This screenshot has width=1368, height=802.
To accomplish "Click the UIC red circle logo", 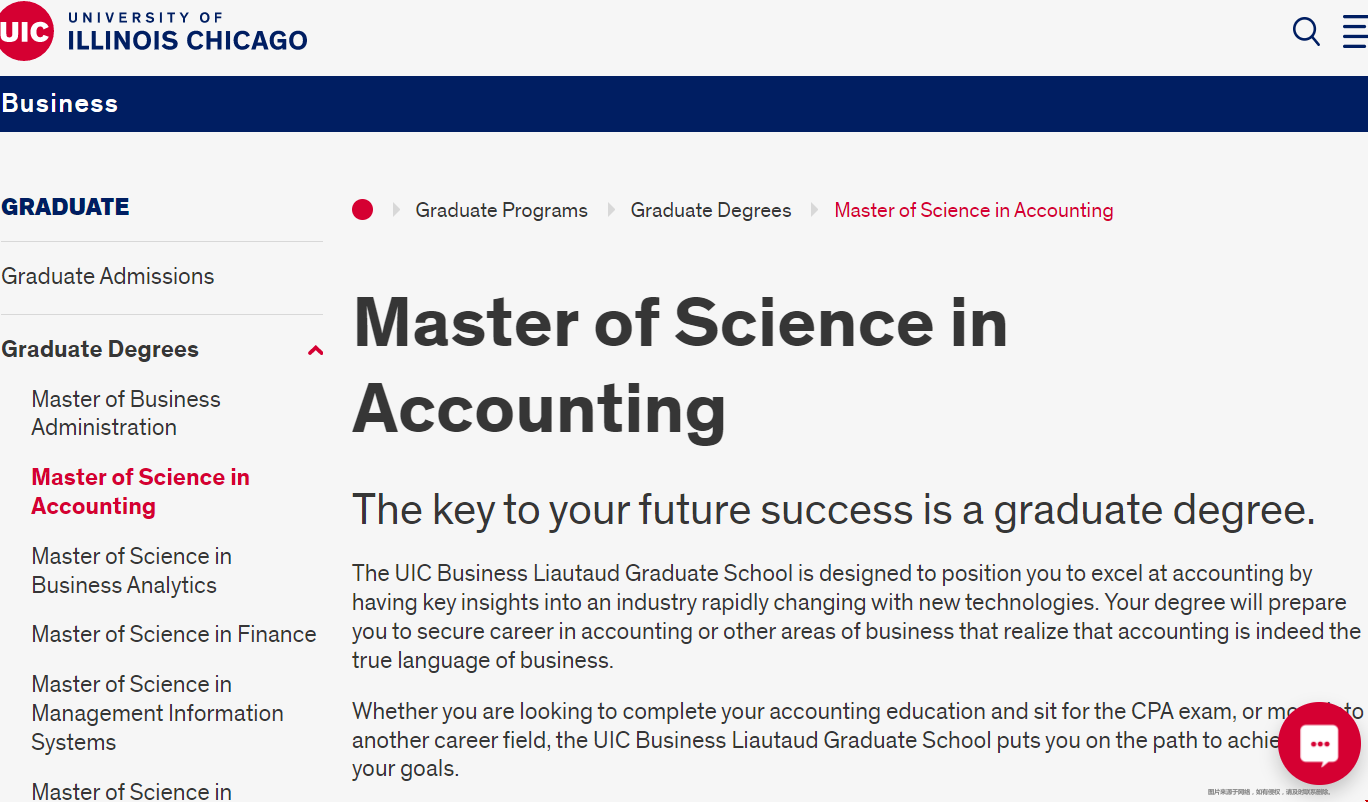I will click(25, 31).
